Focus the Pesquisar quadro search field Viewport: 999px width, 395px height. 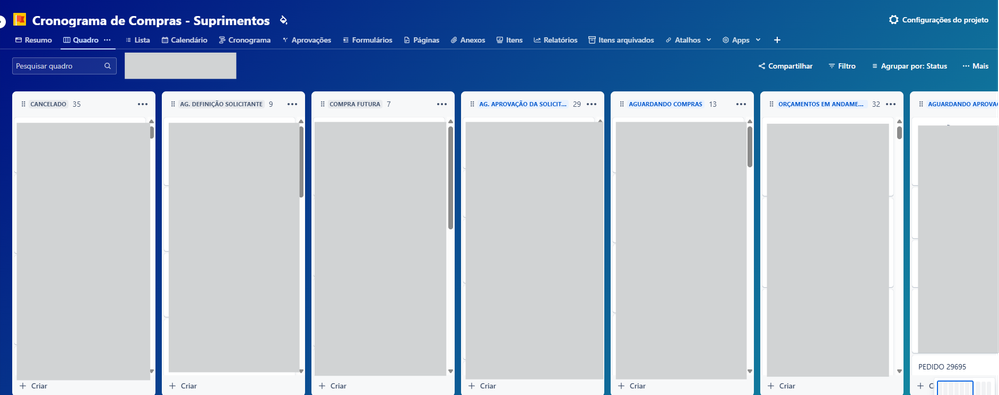tap(64, 66)
